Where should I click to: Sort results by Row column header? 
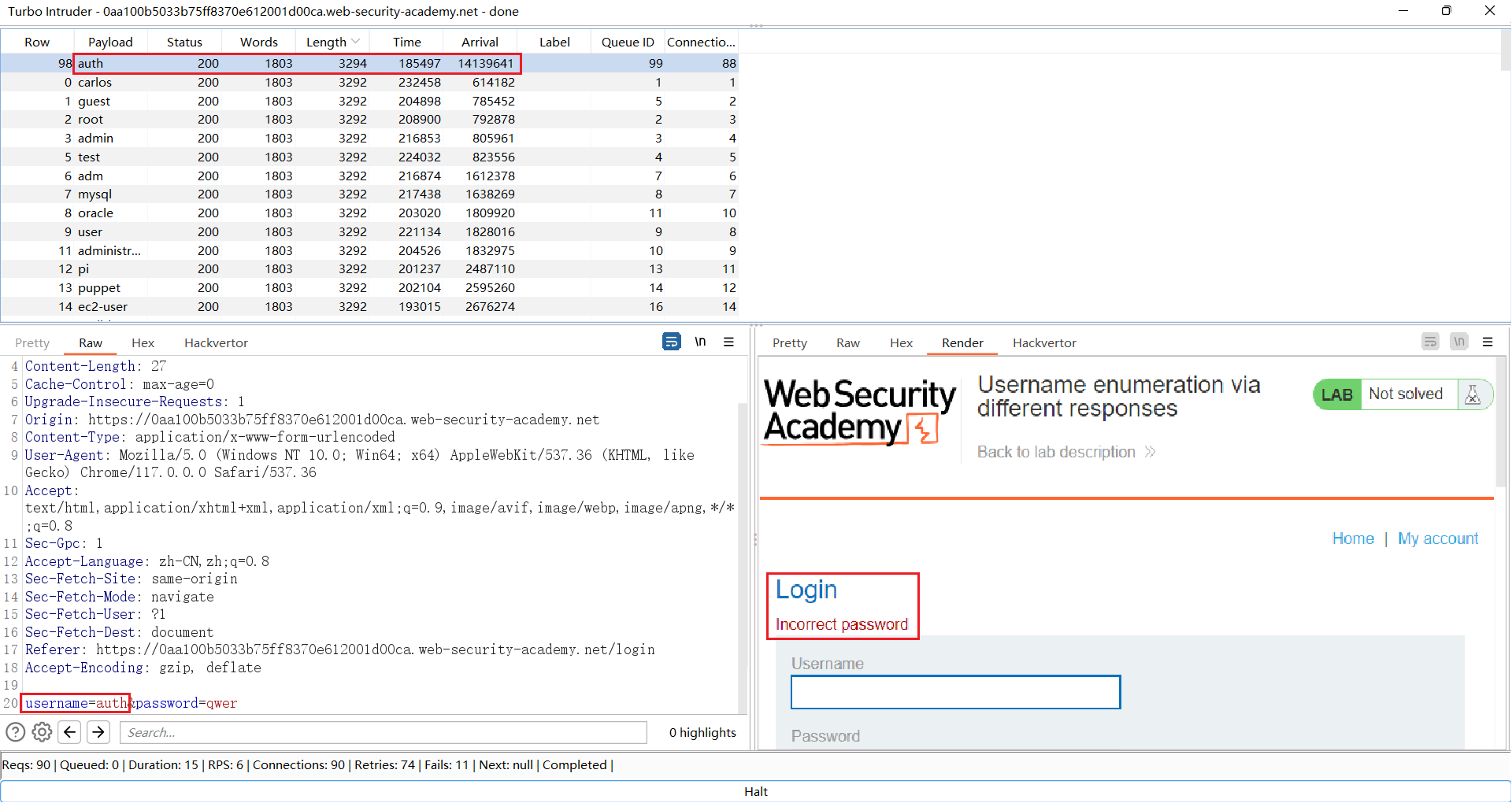(x=37, y=42)
